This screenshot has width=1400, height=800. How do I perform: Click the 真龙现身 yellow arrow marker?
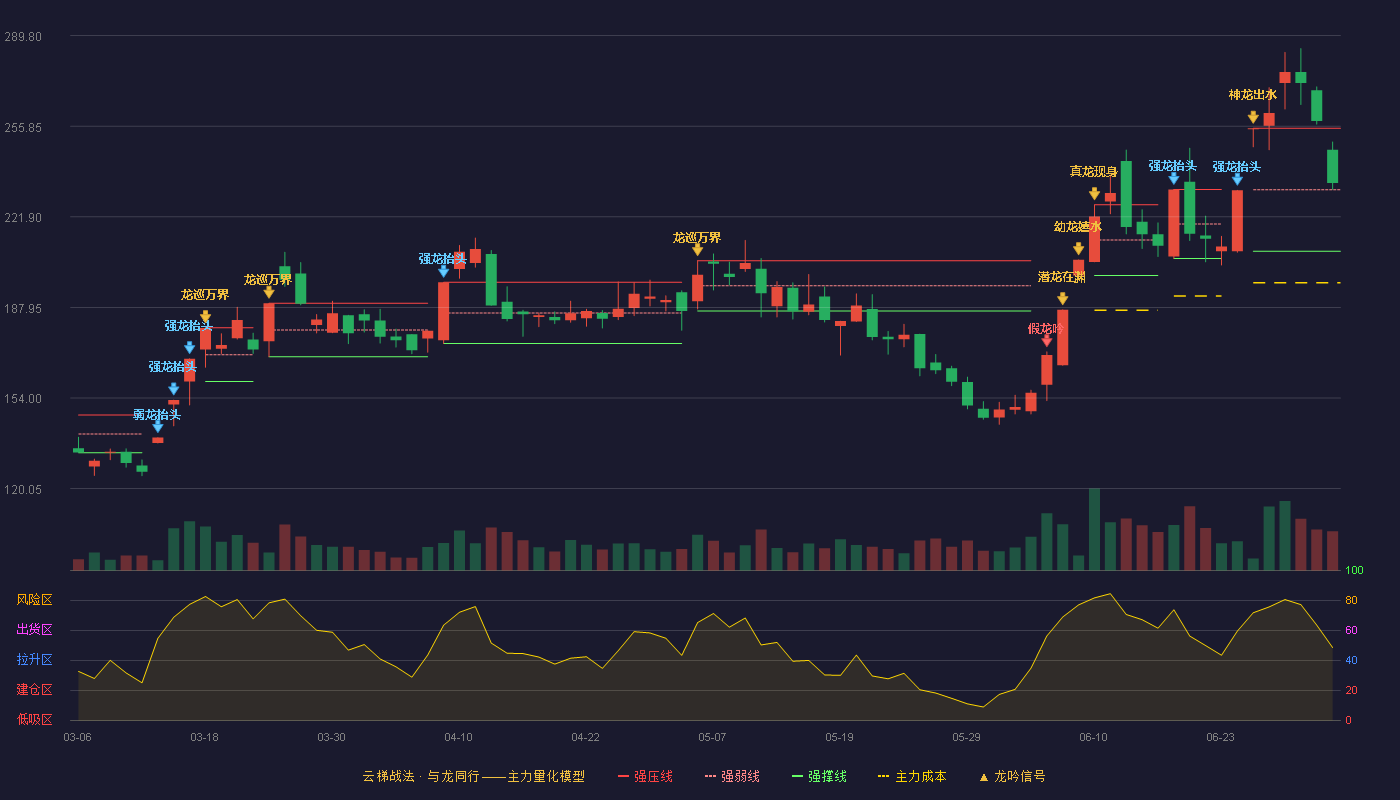tap(1094, 194)
